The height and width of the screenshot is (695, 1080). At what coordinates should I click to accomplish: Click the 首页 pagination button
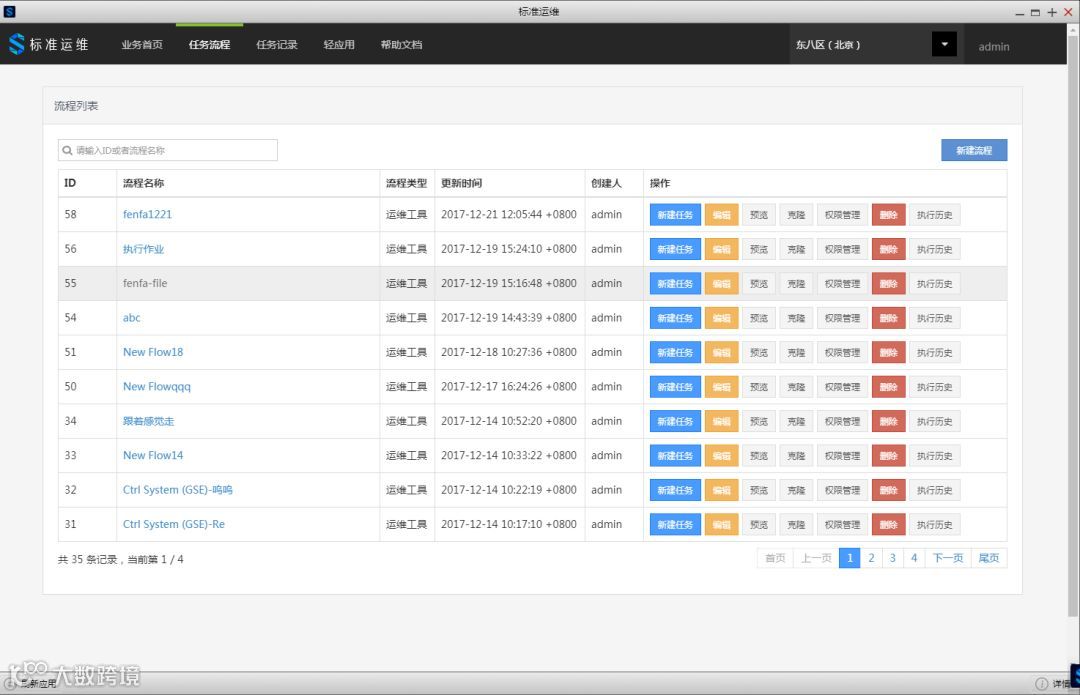pos(775,558)
